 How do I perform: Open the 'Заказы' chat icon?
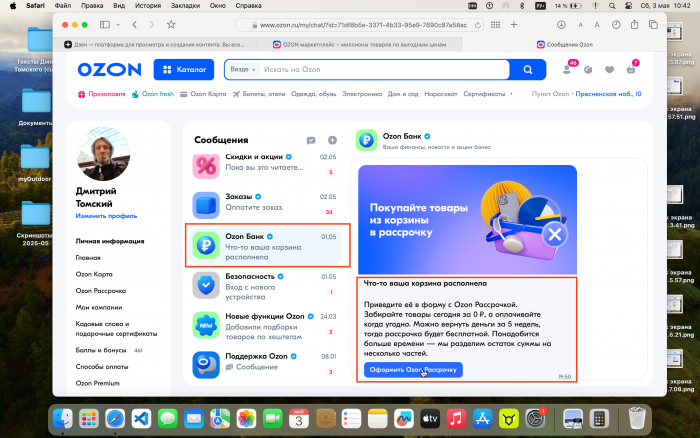pyautogui.click(x=206, y=205)
